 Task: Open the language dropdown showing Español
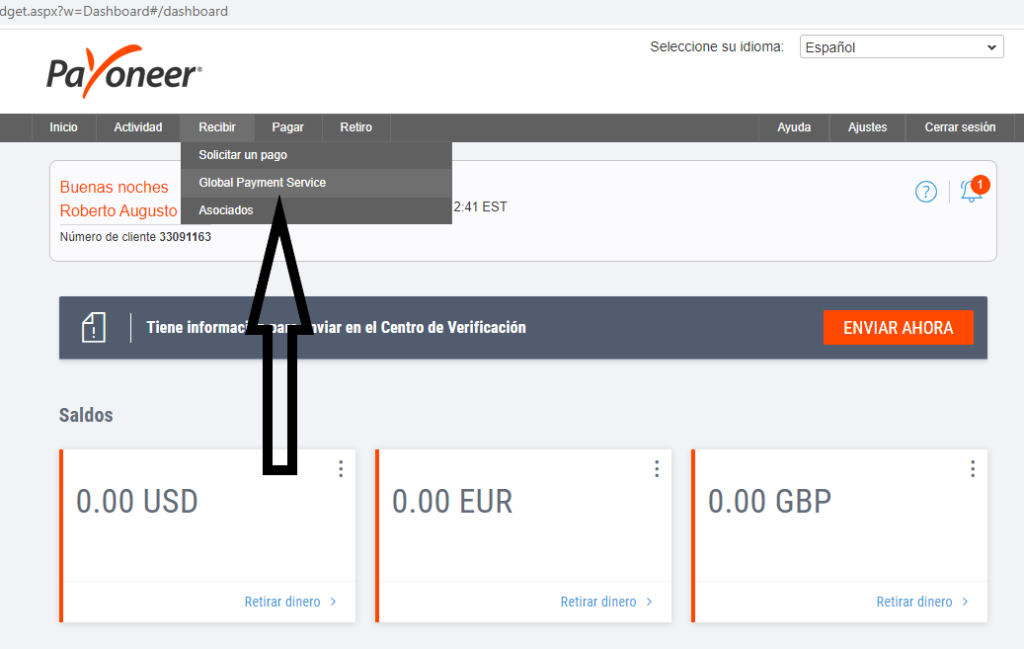901,47
